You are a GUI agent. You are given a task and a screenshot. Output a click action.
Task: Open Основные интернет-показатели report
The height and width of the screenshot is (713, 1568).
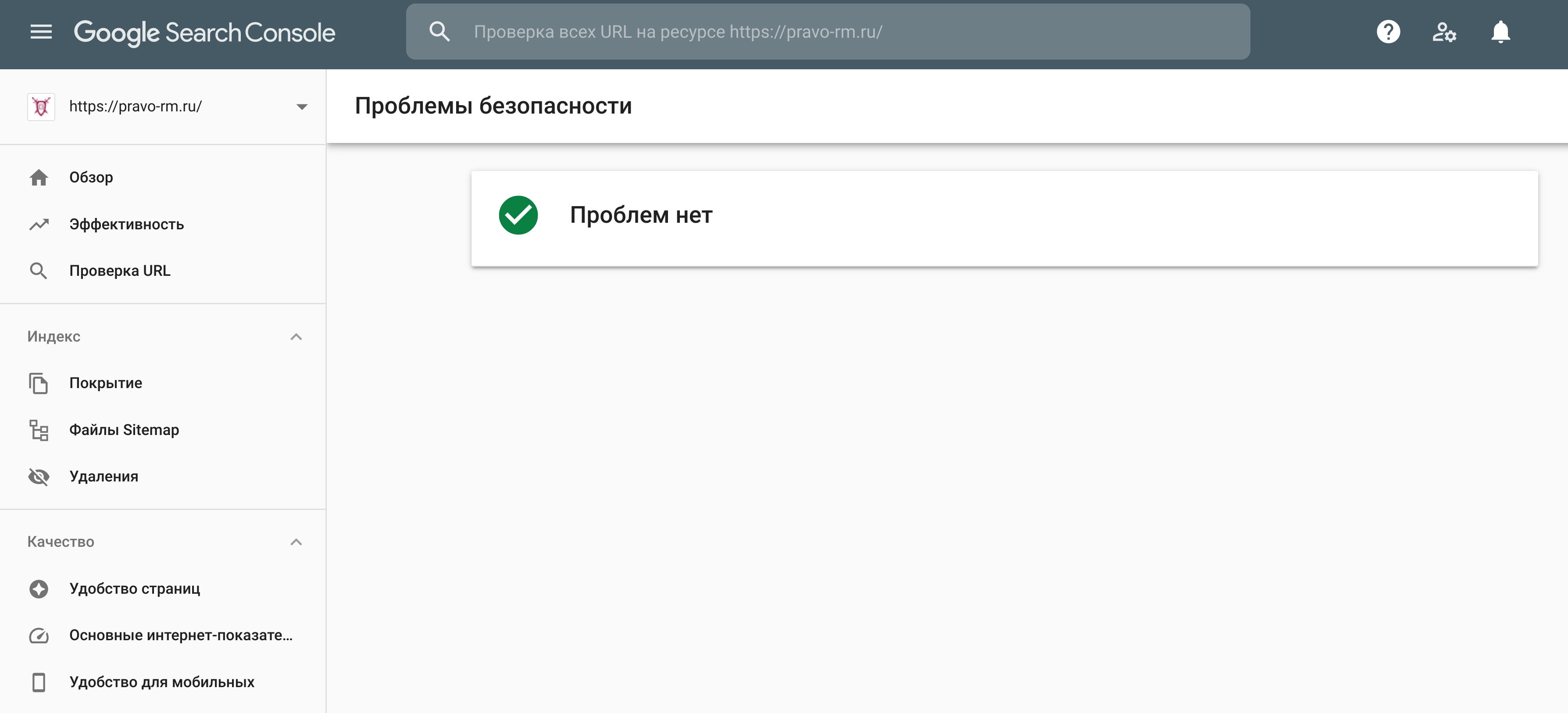[x=181, y=635]
